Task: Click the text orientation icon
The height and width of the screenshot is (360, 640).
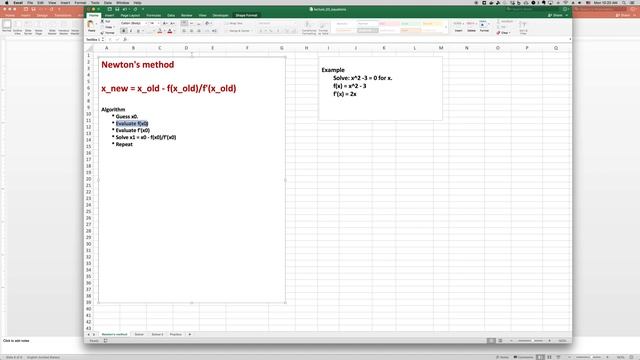Action: (207, 23)
